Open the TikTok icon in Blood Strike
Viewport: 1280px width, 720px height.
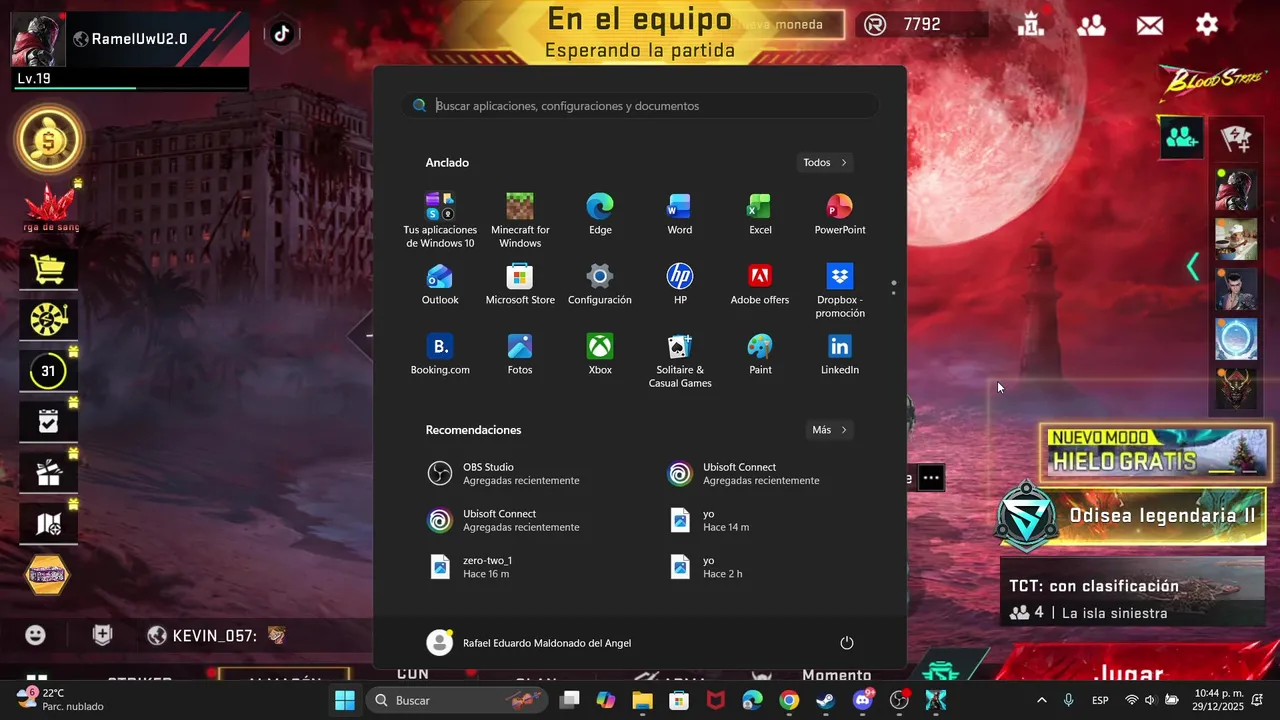(x=282, y=34)
